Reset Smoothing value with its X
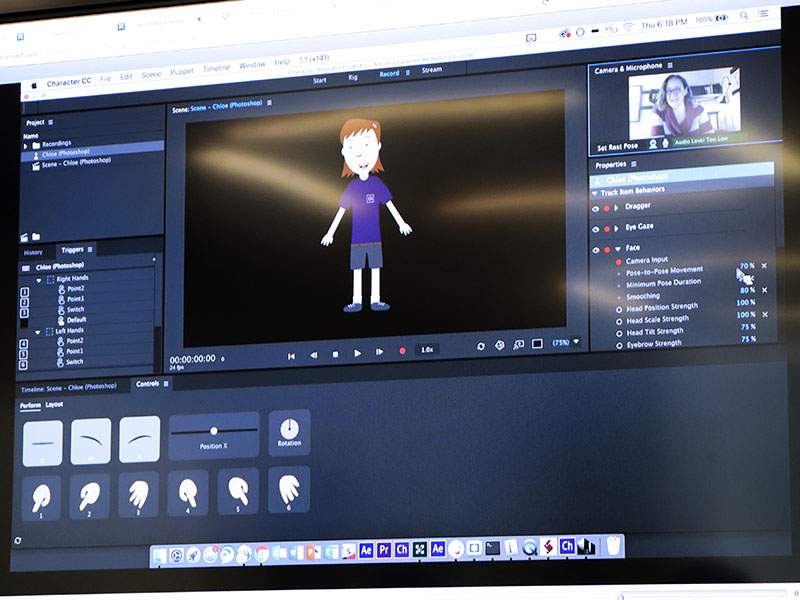The image size is (800, 600). coord(765,290)
